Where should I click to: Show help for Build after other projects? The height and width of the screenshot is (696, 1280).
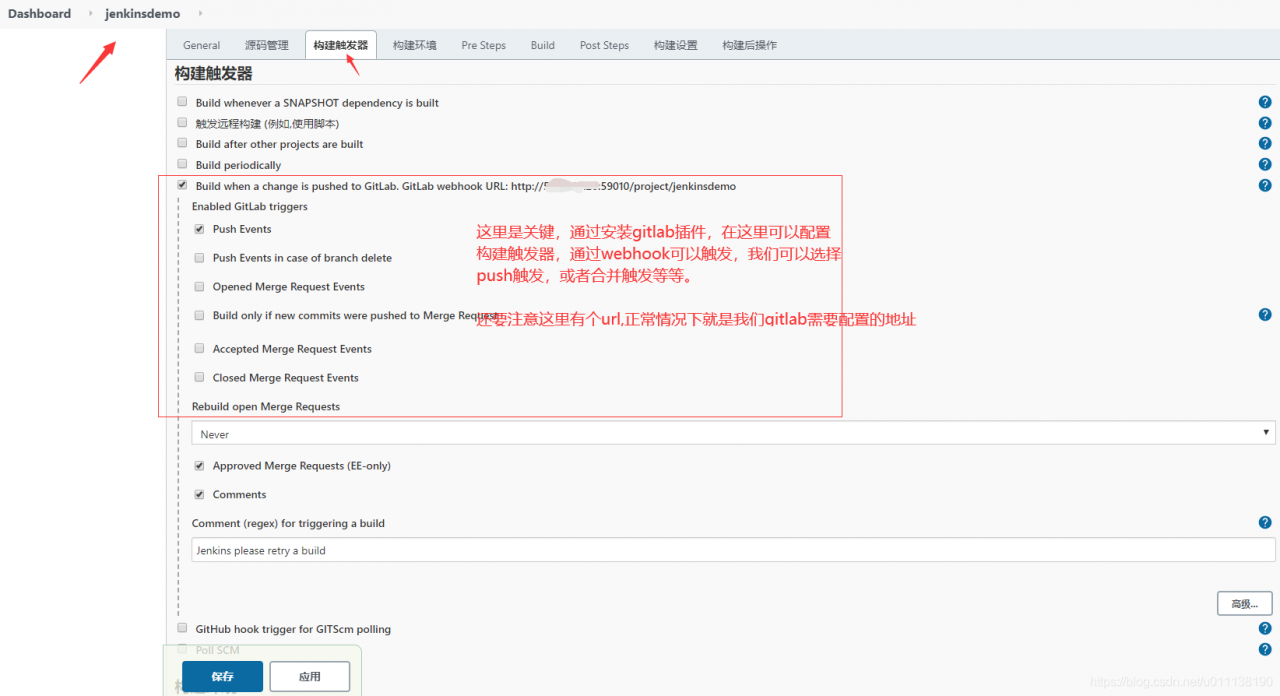coord(1265,144)
